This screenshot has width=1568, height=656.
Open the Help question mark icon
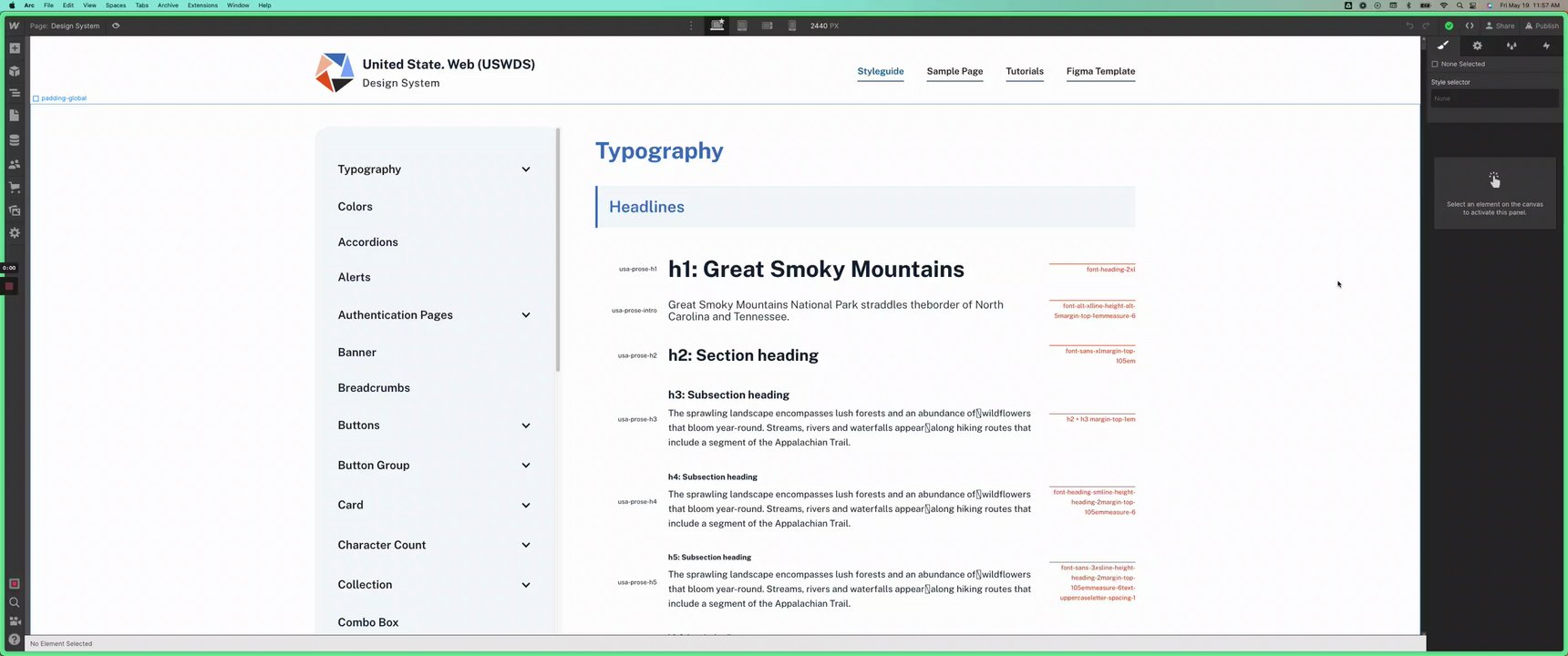coord(14,640)
